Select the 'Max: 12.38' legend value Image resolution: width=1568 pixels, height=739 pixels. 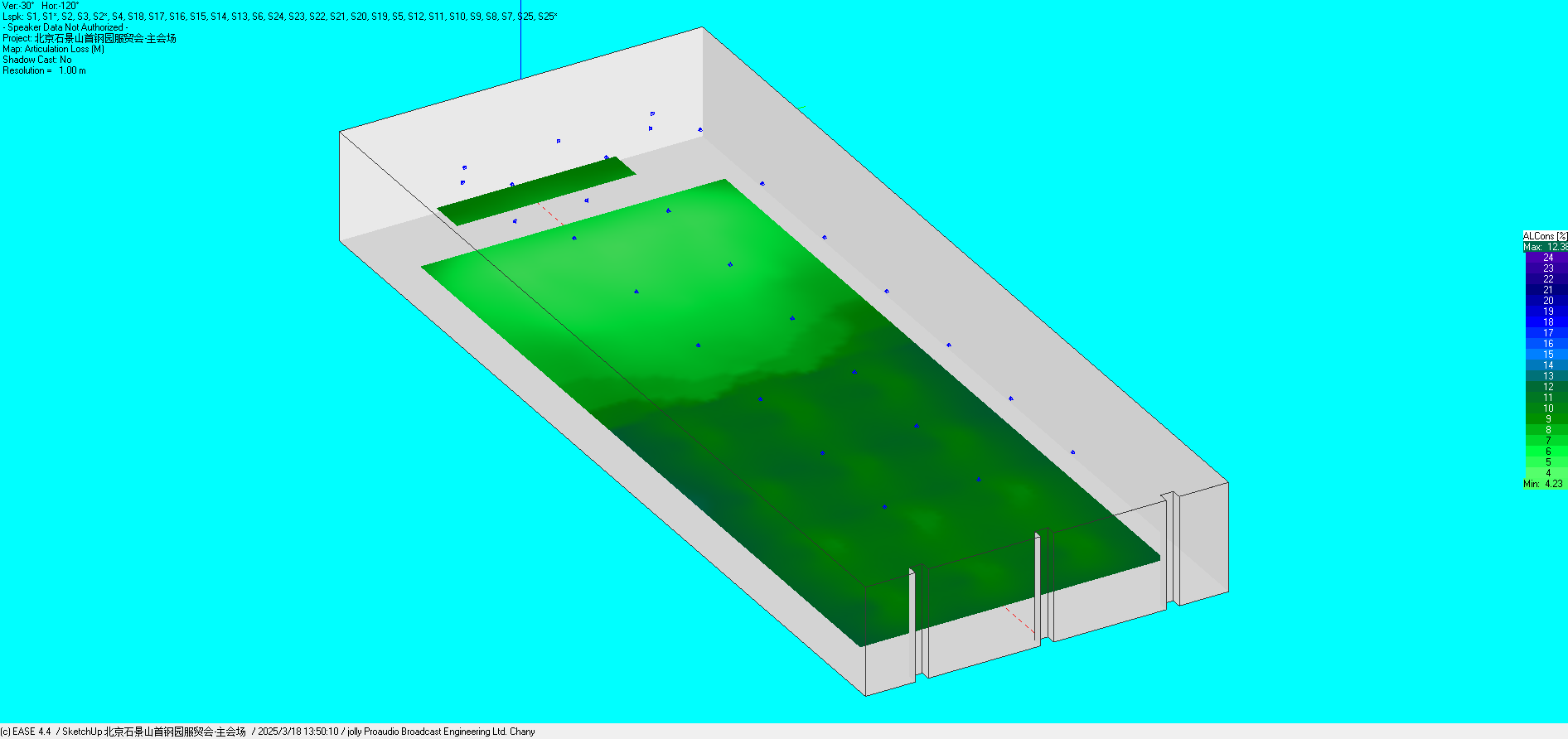pyautogui.click(x=1545, y=247)
